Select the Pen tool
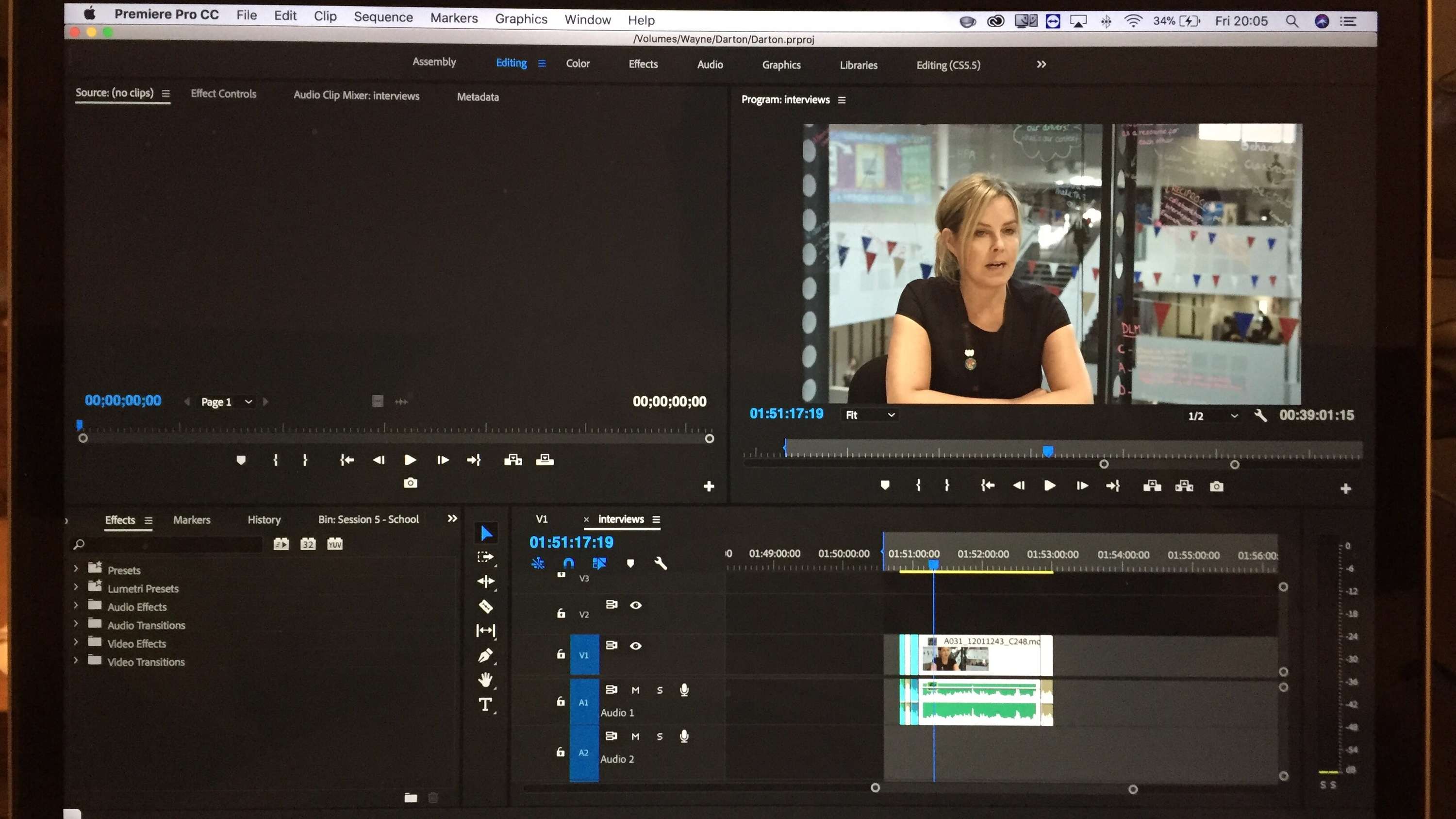 click(x=485, y=655)
